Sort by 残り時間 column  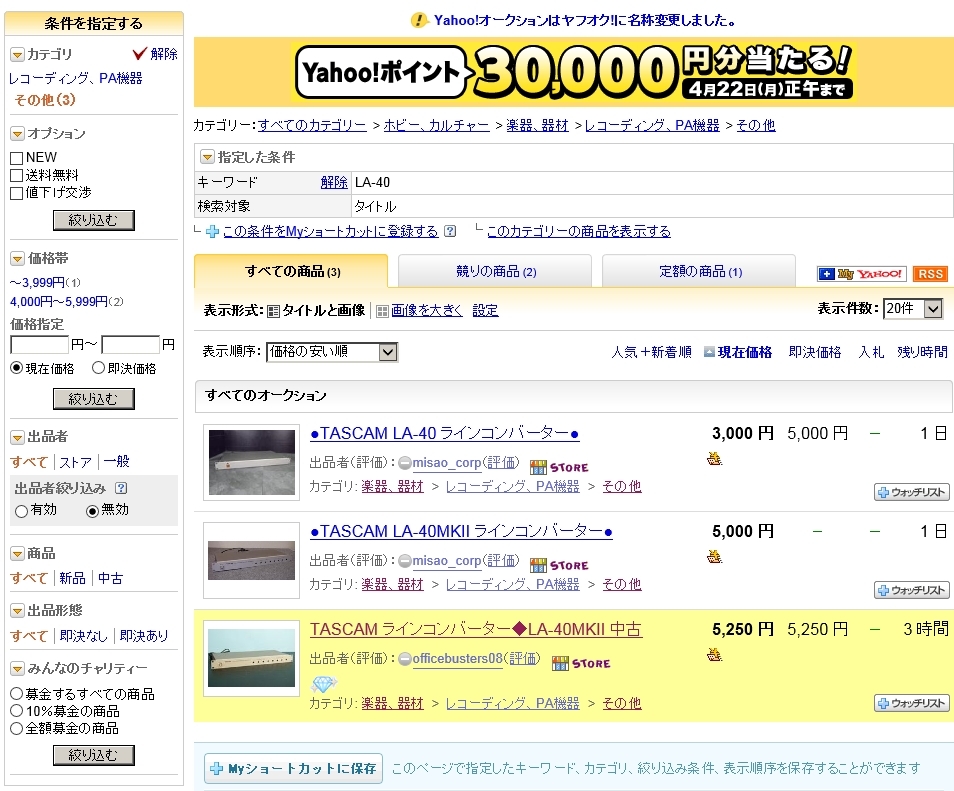tap(922, 352)
